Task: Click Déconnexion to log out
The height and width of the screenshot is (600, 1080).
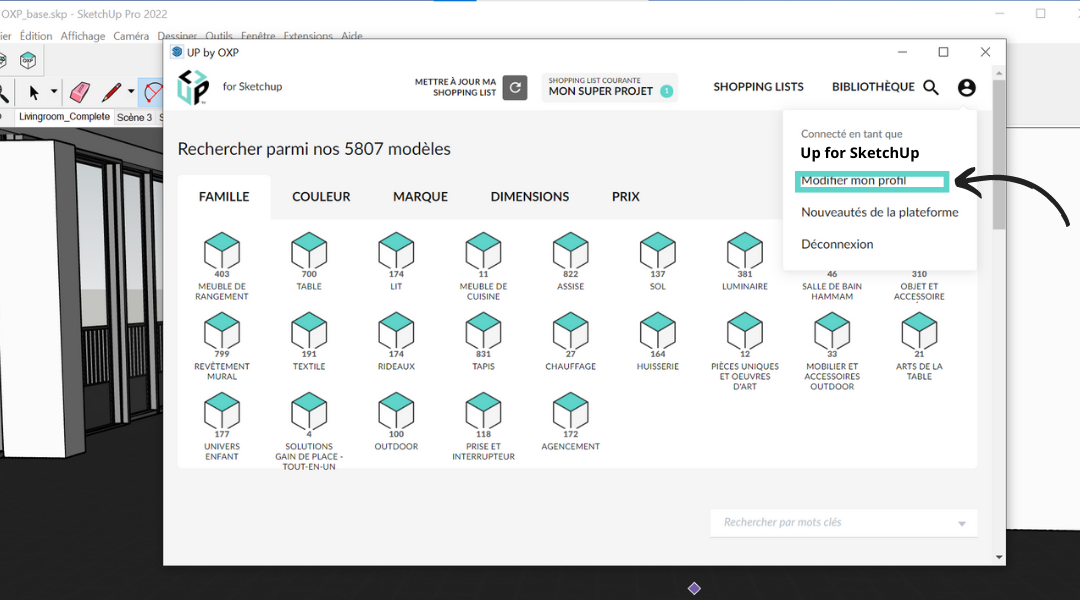Action: [837, 244]
